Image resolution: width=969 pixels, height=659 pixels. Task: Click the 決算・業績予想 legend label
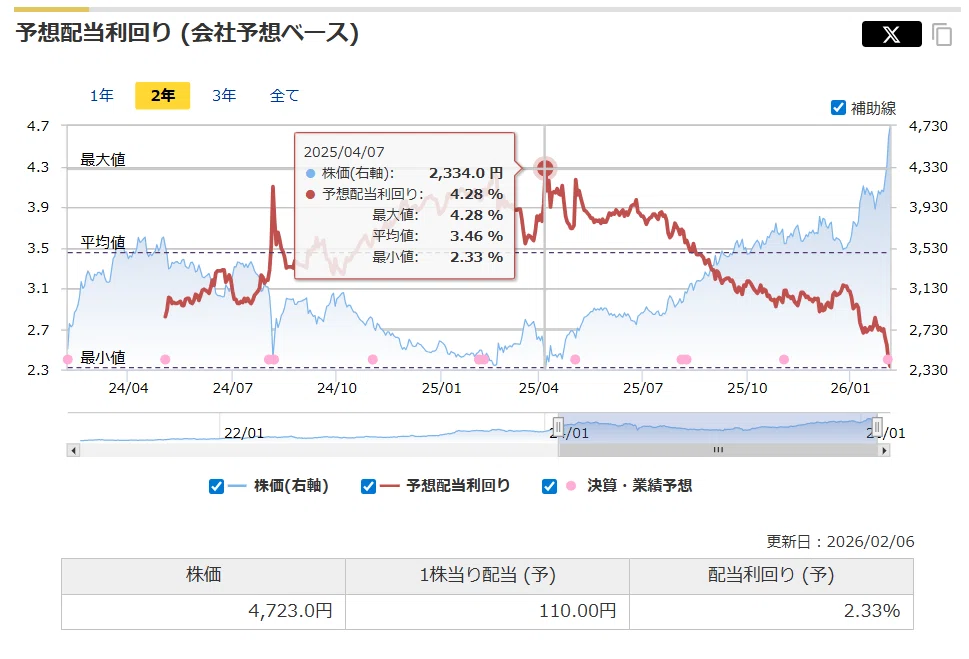(x=640, y=486)
